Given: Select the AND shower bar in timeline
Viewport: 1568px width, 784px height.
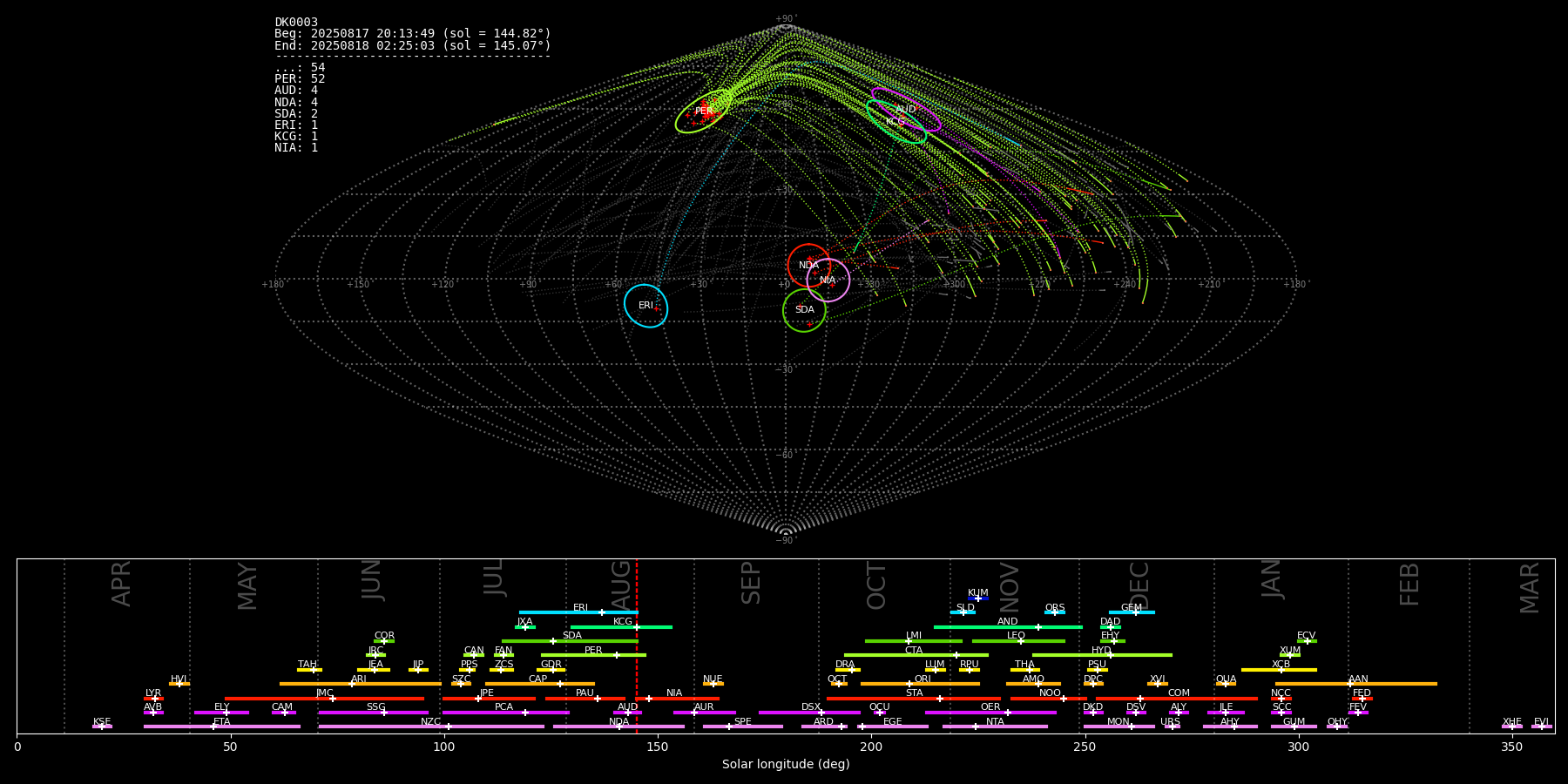Looking at the screenshot, I should point(1008,627).
